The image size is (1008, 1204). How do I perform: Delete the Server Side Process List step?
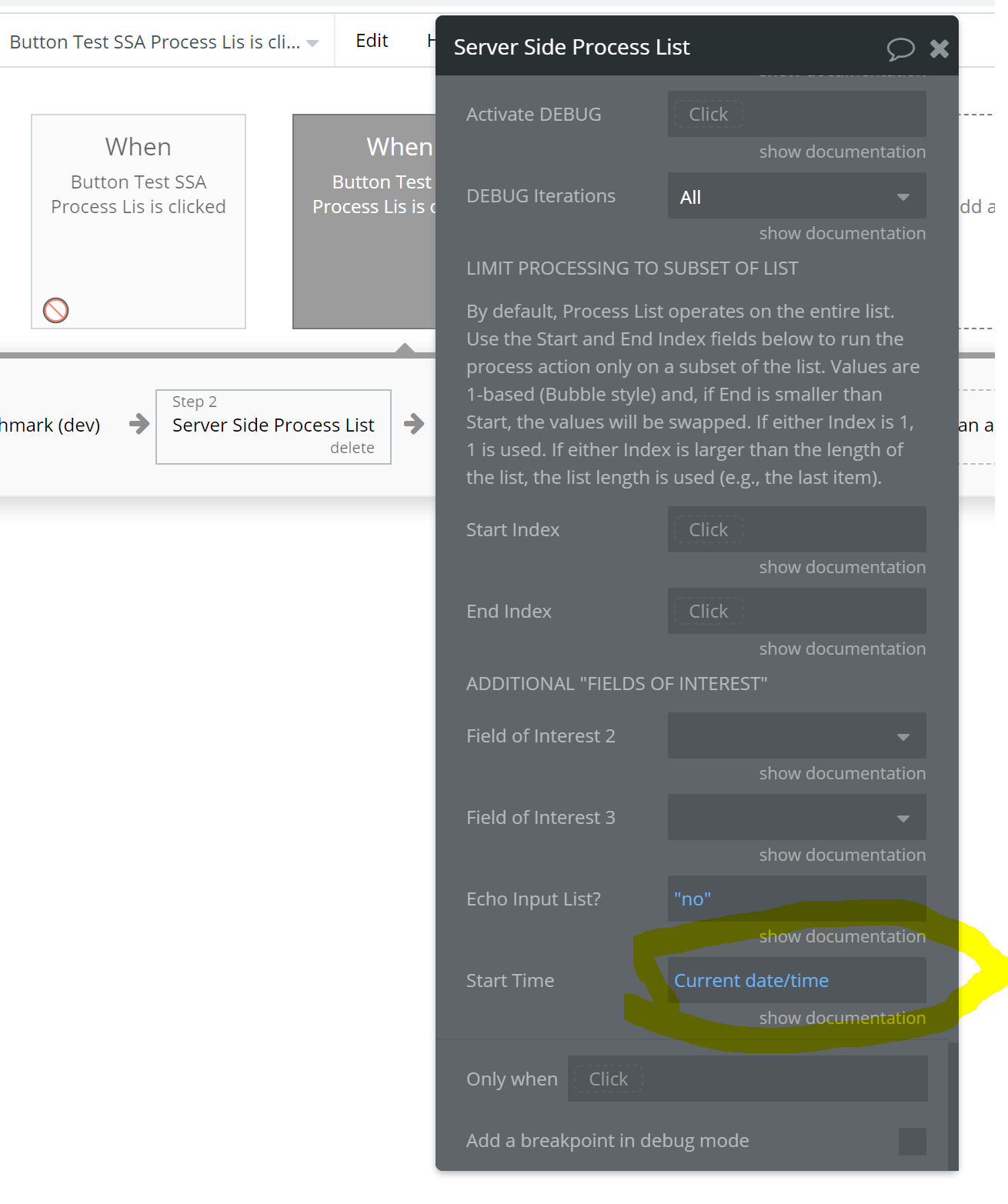tap(352, 449)
